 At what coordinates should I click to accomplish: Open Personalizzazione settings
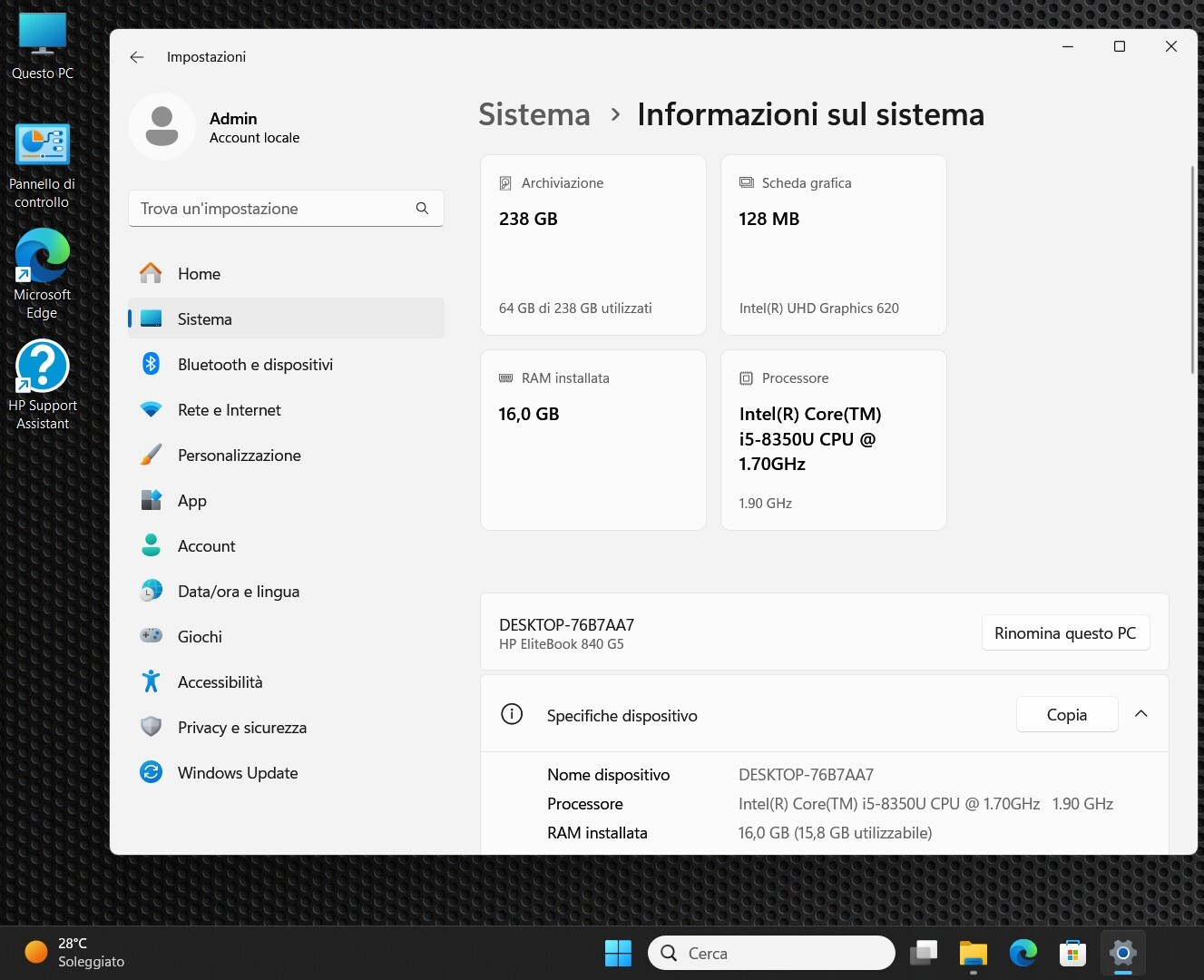pyautogui.click(x=286, y=455)
